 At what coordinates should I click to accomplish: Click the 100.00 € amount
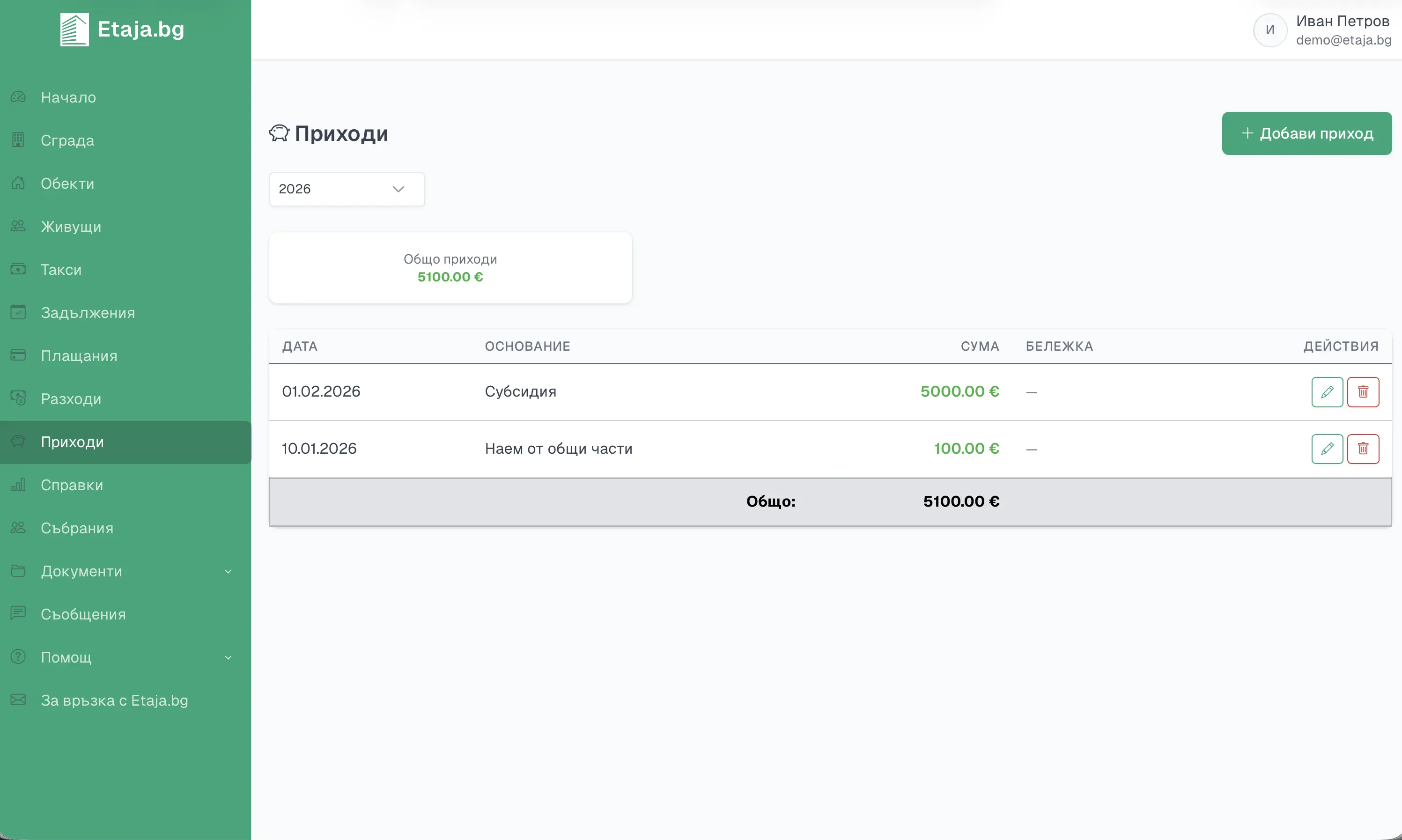pyautogui.click(x=966, y=449)
